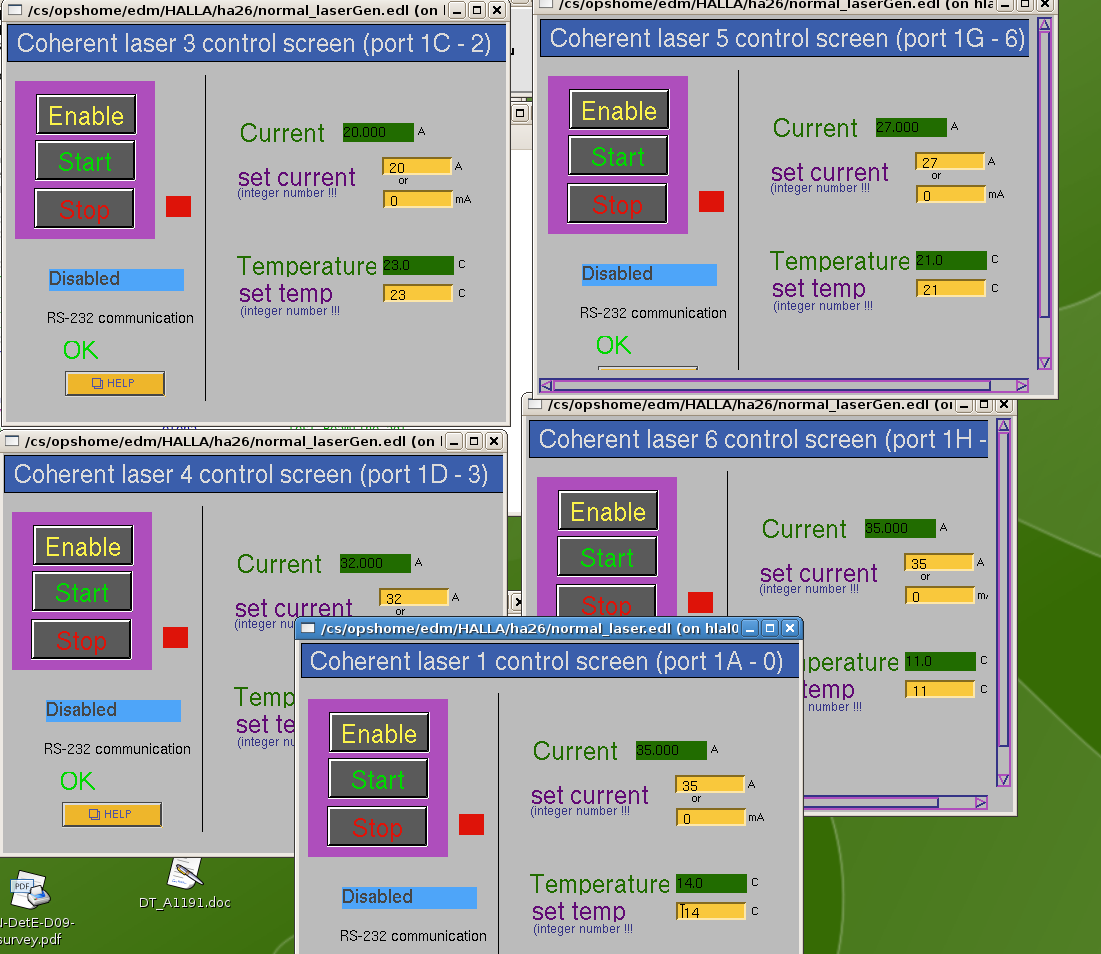Screen dimensions: 1101x954
Task: Click the red status indicator in laser 3 window
Action: coord(178,206)
